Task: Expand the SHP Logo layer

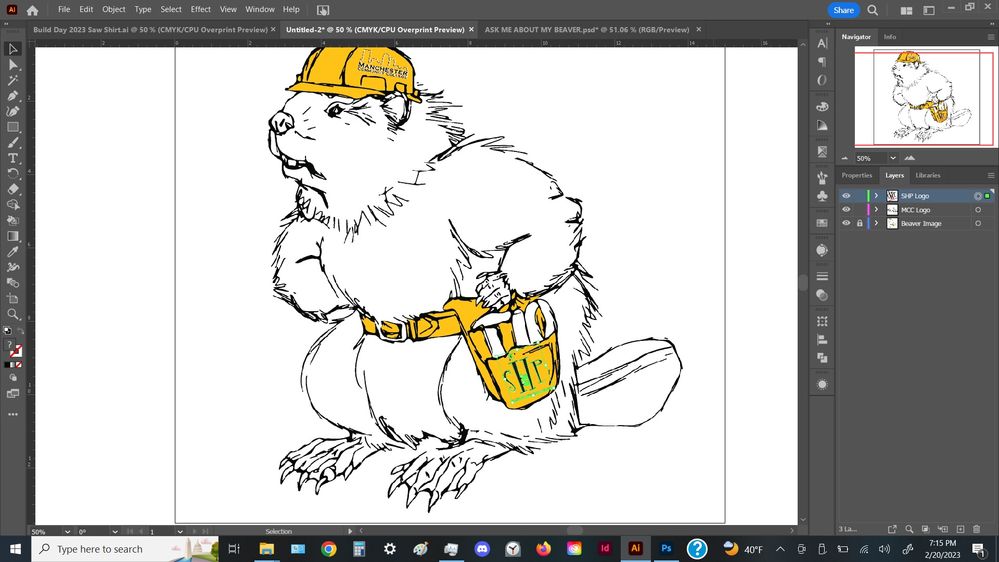Action: 876,196
